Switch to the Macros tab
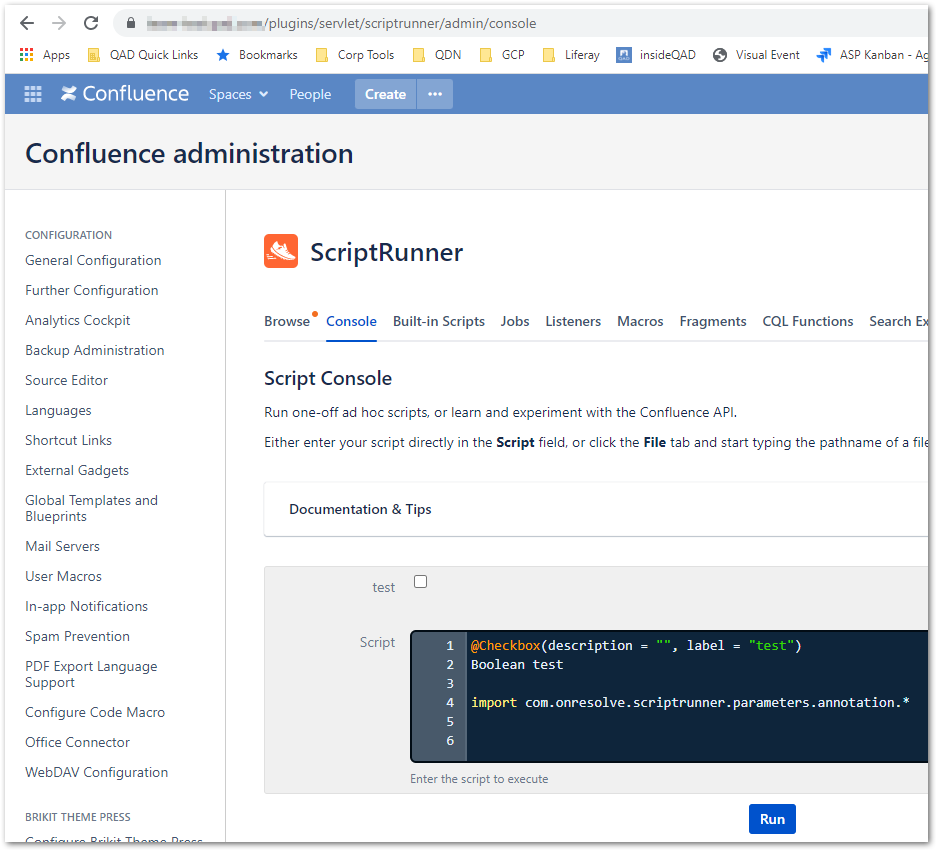This screenshot has width=937, height=851. (x=640, y=322)
